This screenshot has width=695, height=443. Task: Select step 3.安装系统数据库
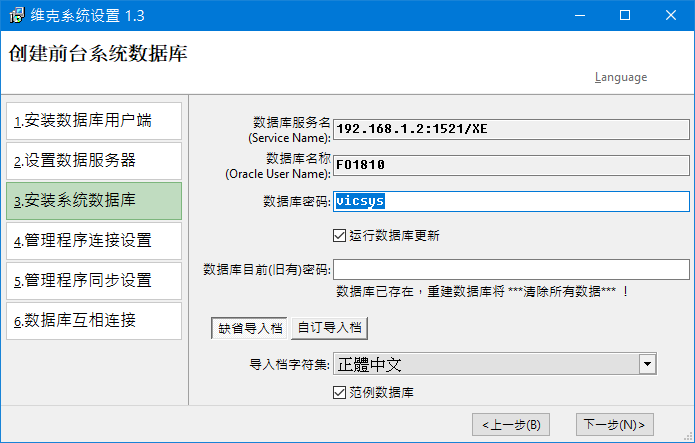point(94,201)
